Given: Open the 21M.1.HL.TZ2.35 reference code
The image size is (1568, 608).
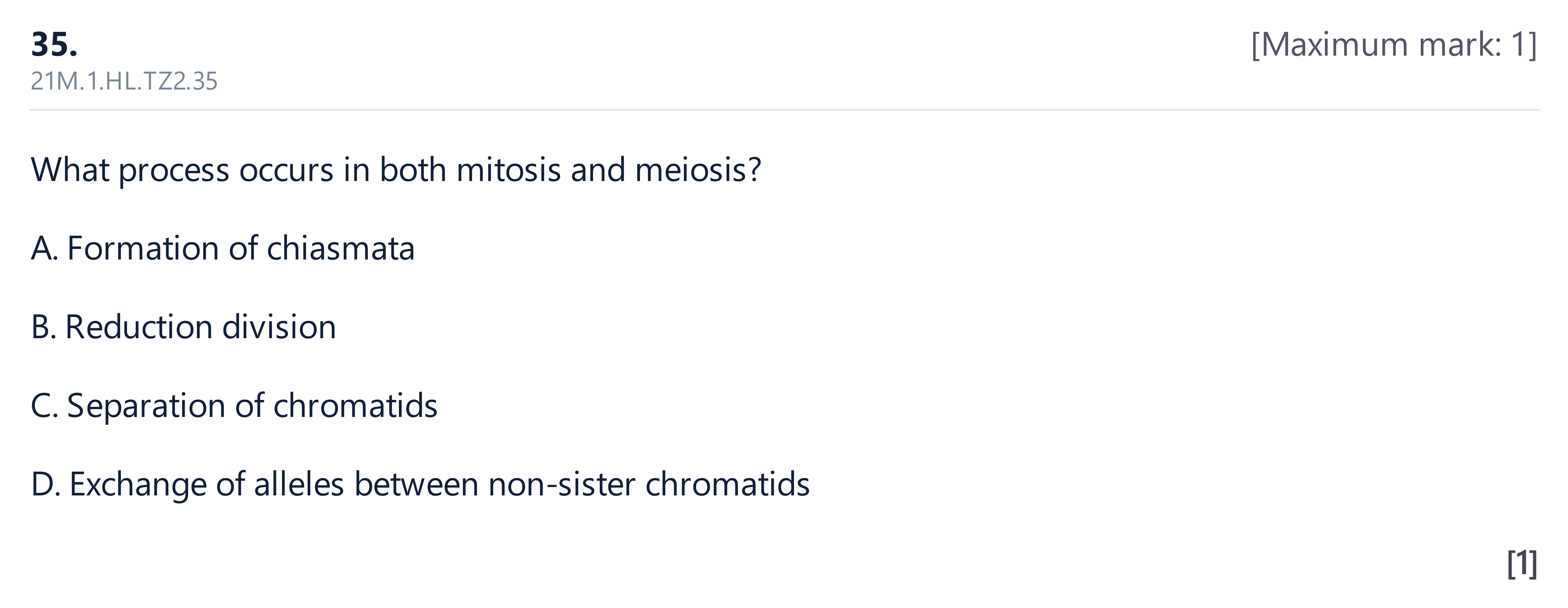Looking at the screenshot, I should pyautogui.click(x=124, y=81).
